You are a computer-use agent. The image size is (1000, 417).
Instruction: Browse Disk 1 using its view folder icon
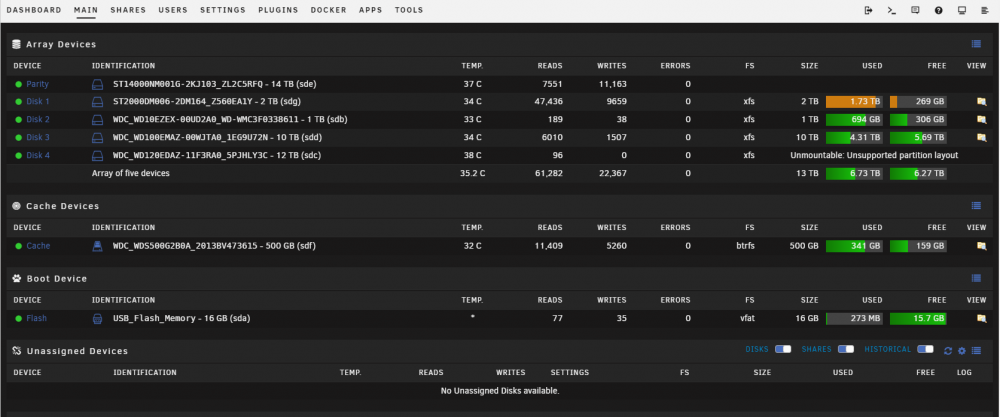coord(982,101)
